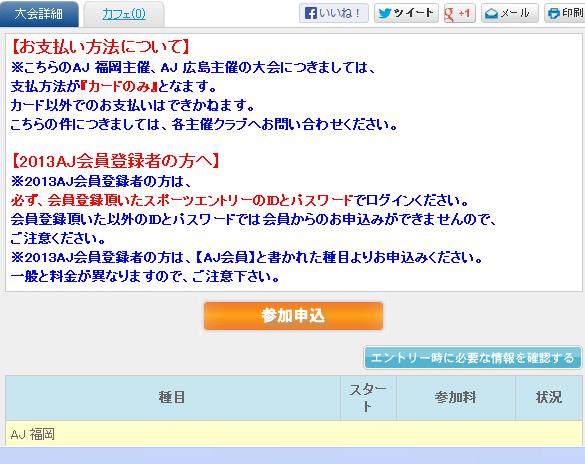585x464 pixels.
Task: Click the 参加料 column header
Action: [x=456, y=398]
